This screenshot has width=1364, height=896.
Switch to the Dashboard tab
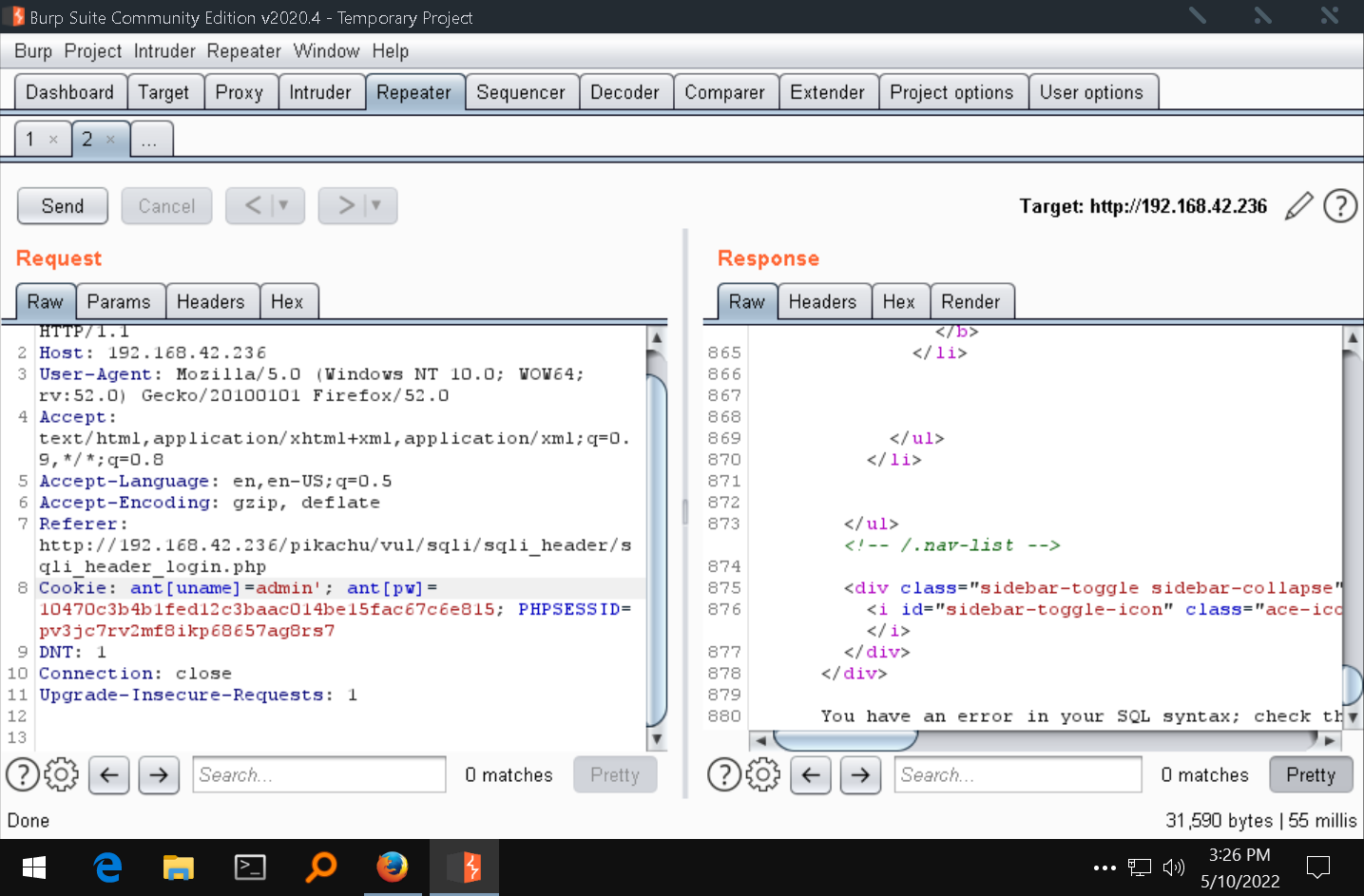(x=70, y=92)
